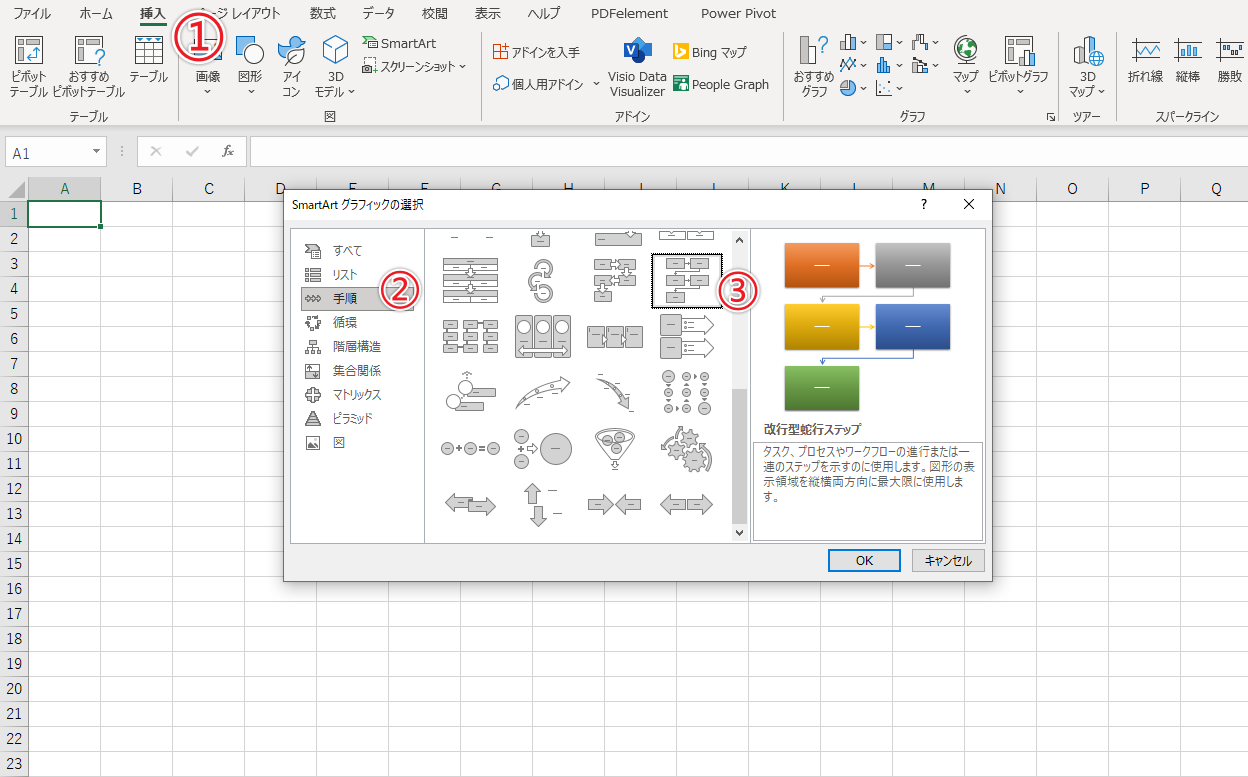Open the アイコン icons inserter
Viewport: 1248px width, 777px height.
(291, 66)
